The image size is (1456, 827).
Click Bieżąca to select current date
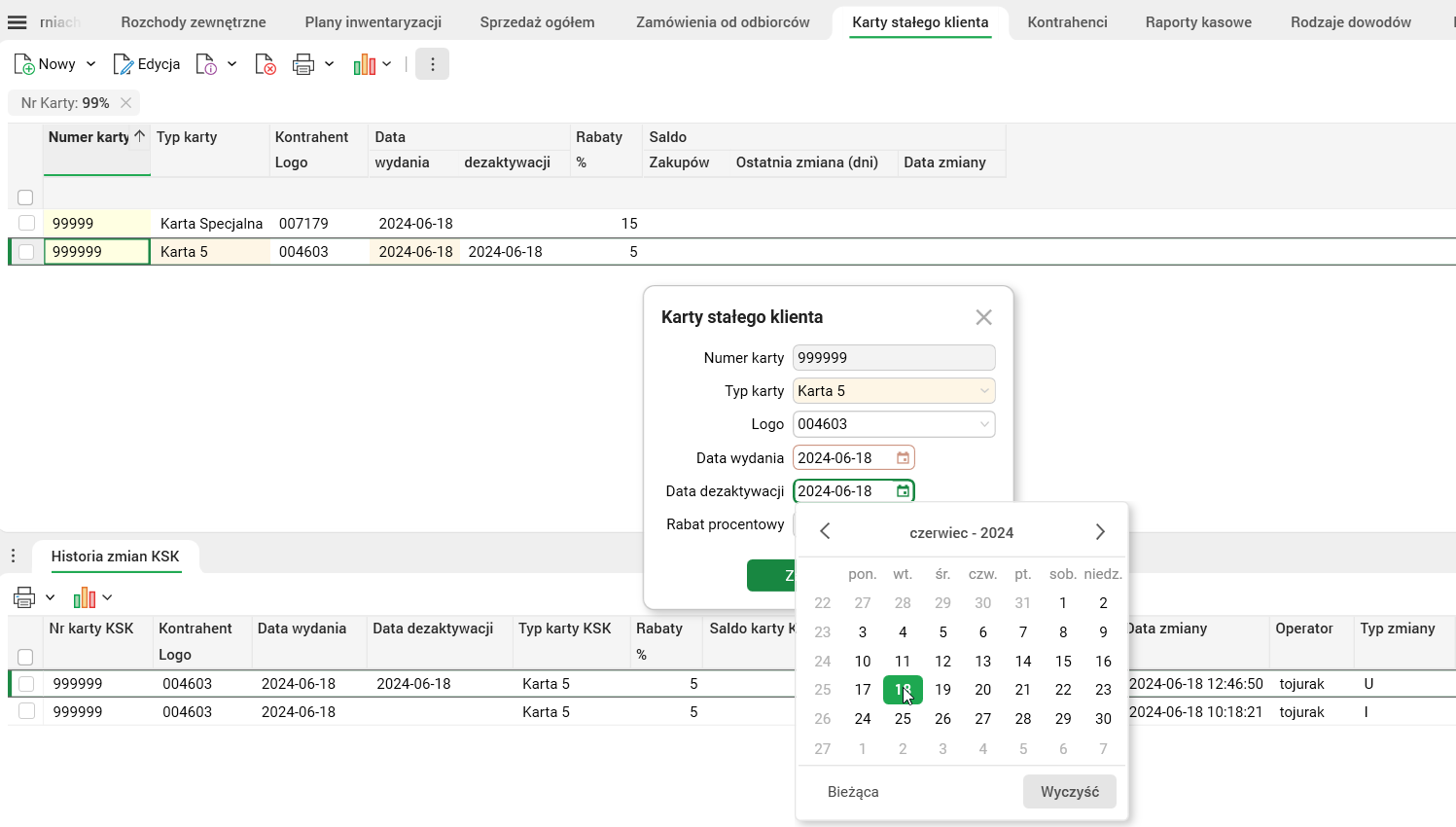pyautogui.click(x=853, y=792)
